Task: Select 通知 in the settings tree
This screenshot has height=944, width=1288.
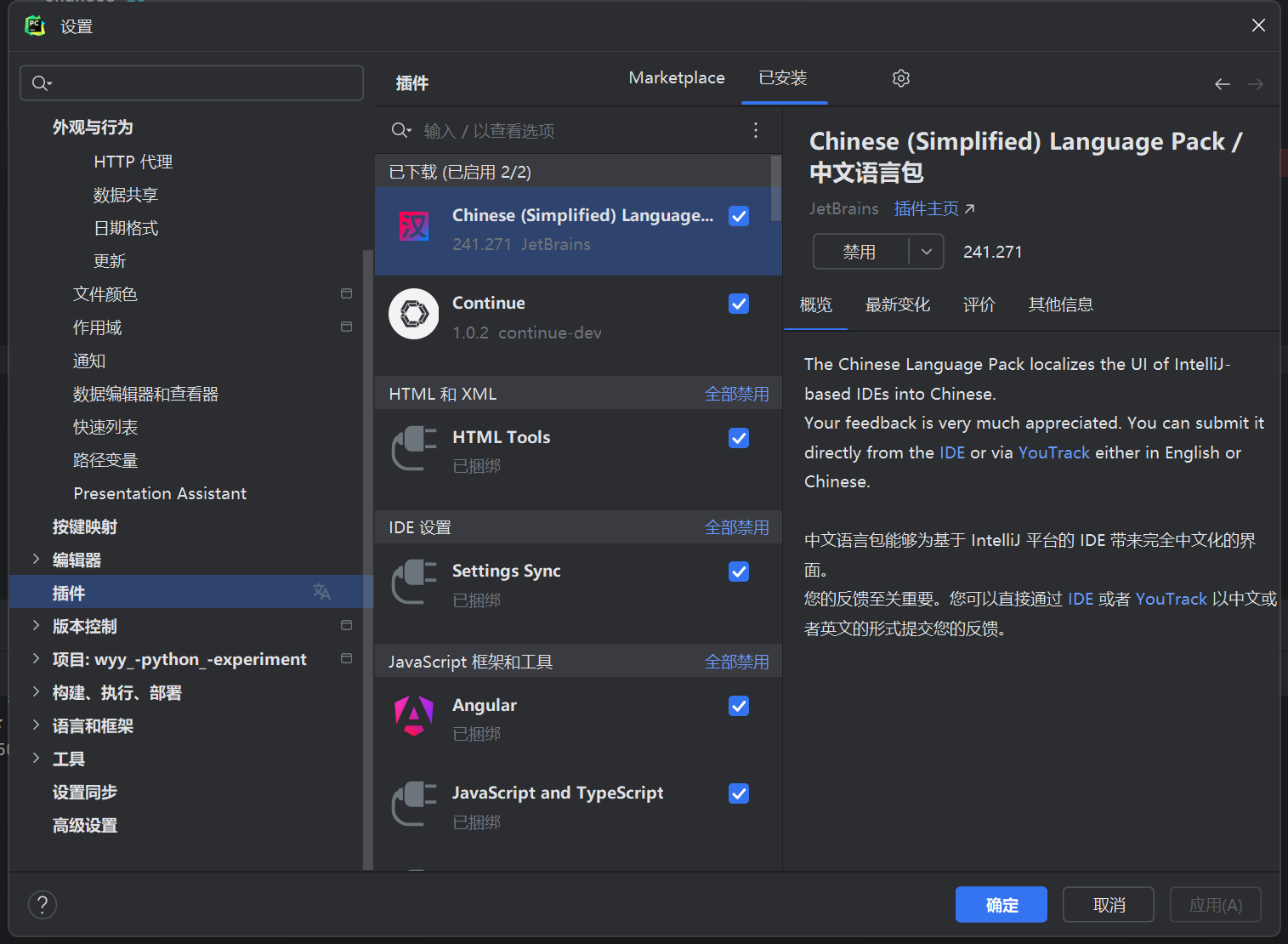Action: point(89,361)
